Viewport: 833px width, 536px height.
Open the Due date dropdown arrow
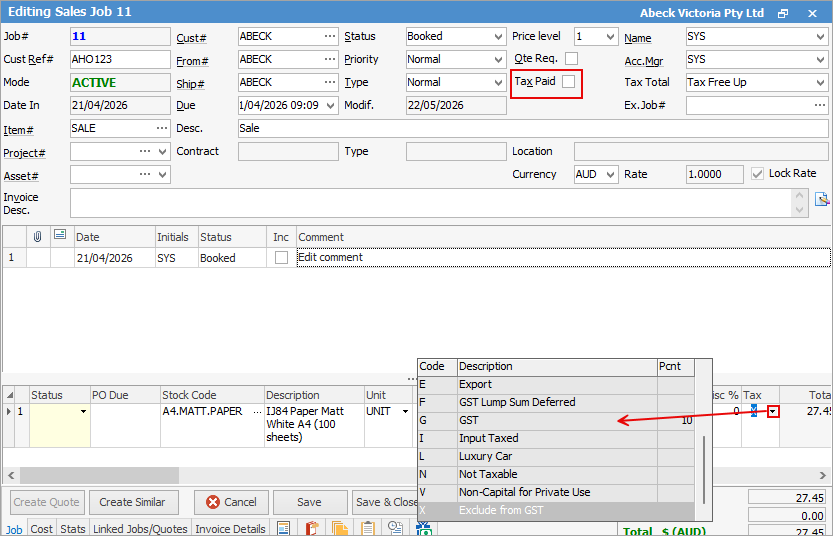330,105
